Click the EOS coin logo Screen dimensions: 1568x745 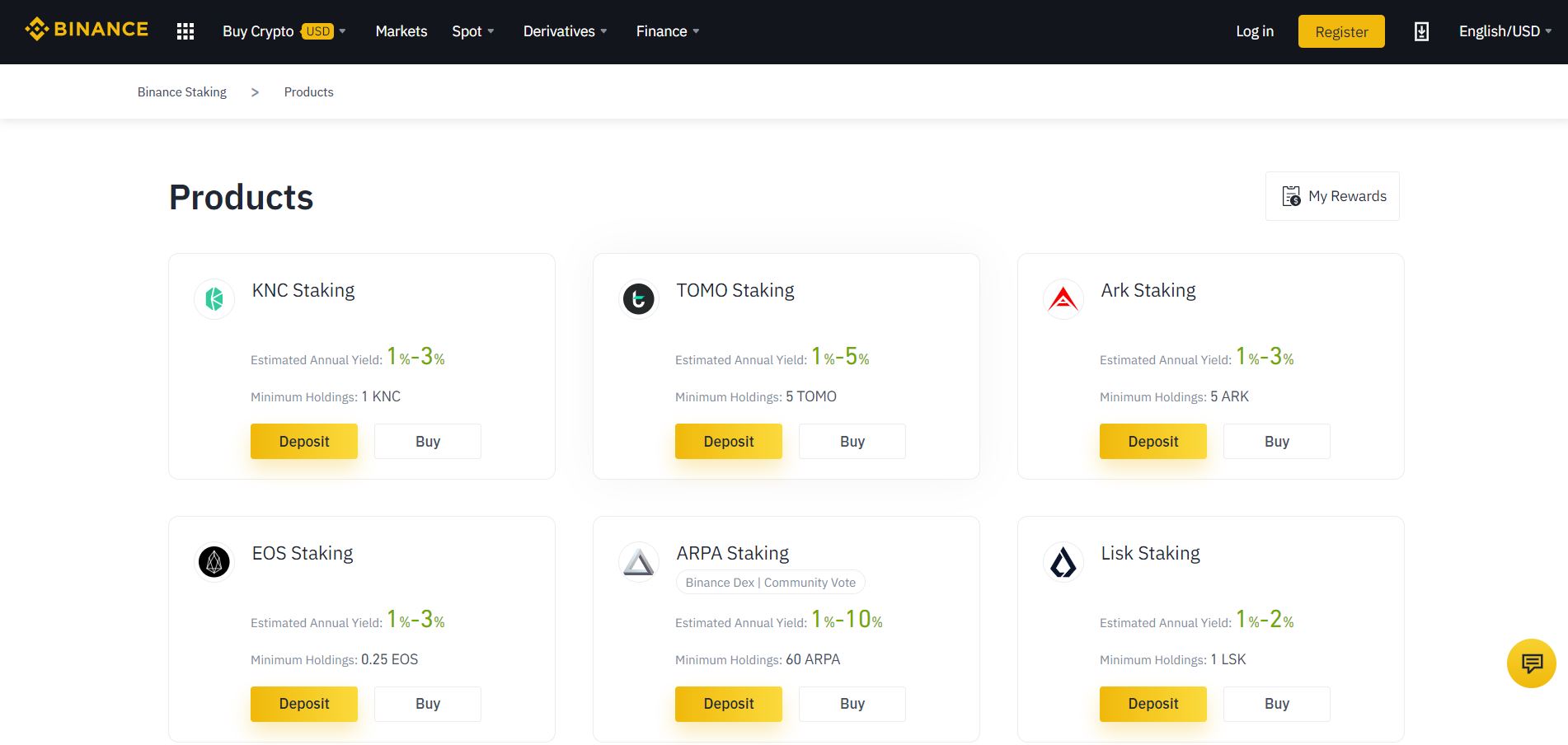(x=214, y=562)
